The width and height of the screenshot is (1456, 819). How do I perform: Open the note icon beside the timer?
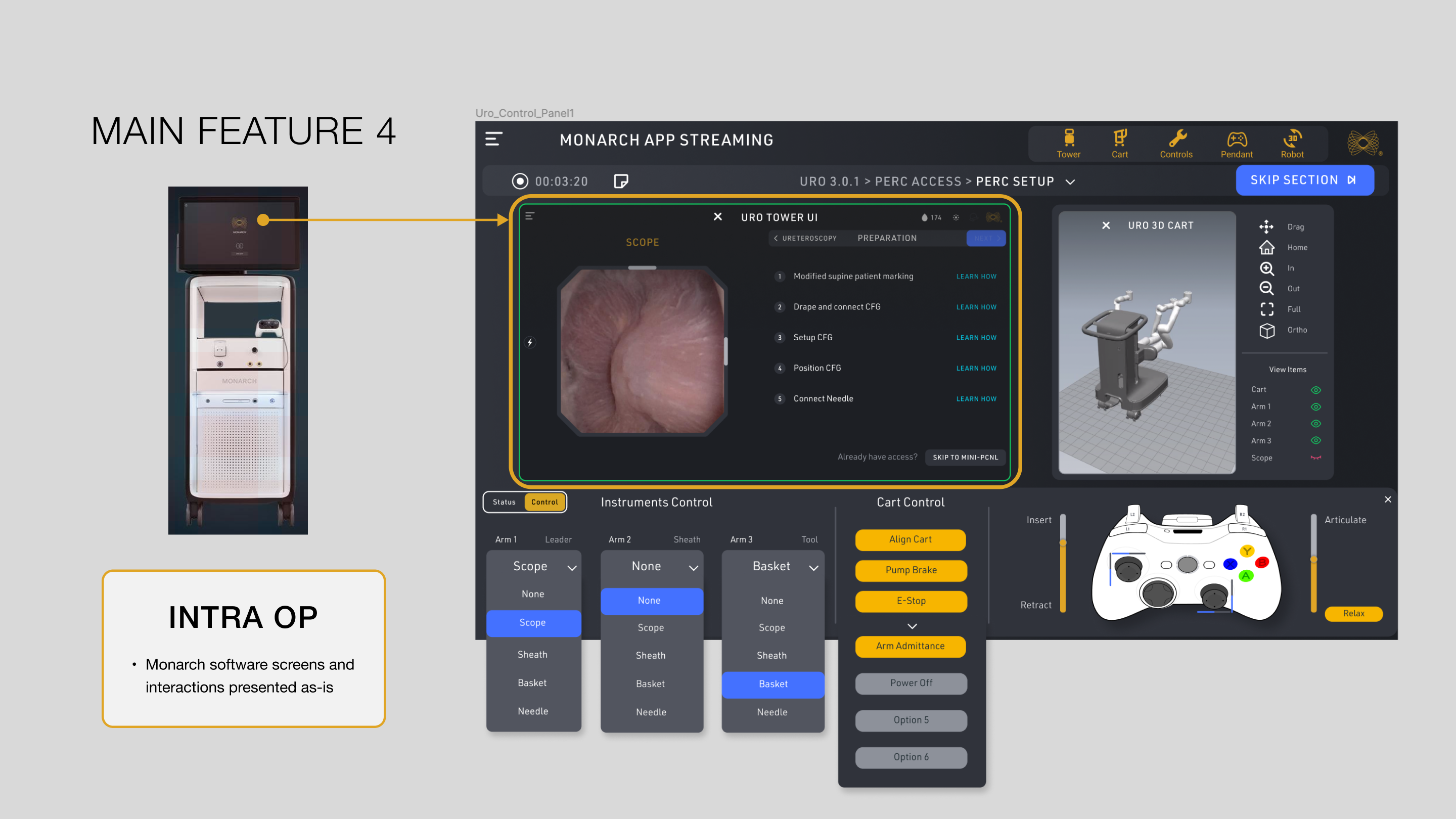621,181
